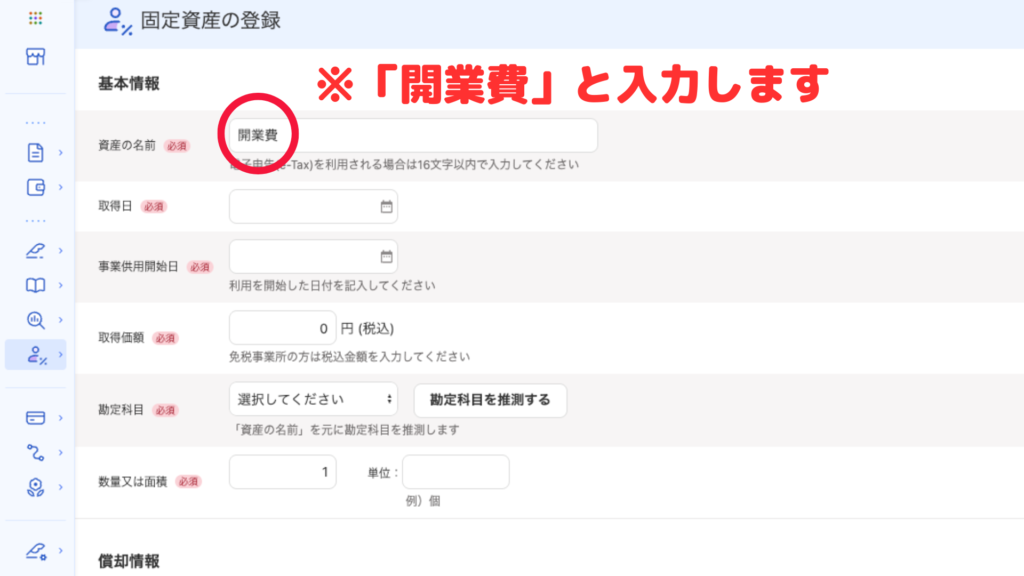Open the magnifier chart analysis icon
Viewport: 1024px width, 576px height.
coord(36,320)
